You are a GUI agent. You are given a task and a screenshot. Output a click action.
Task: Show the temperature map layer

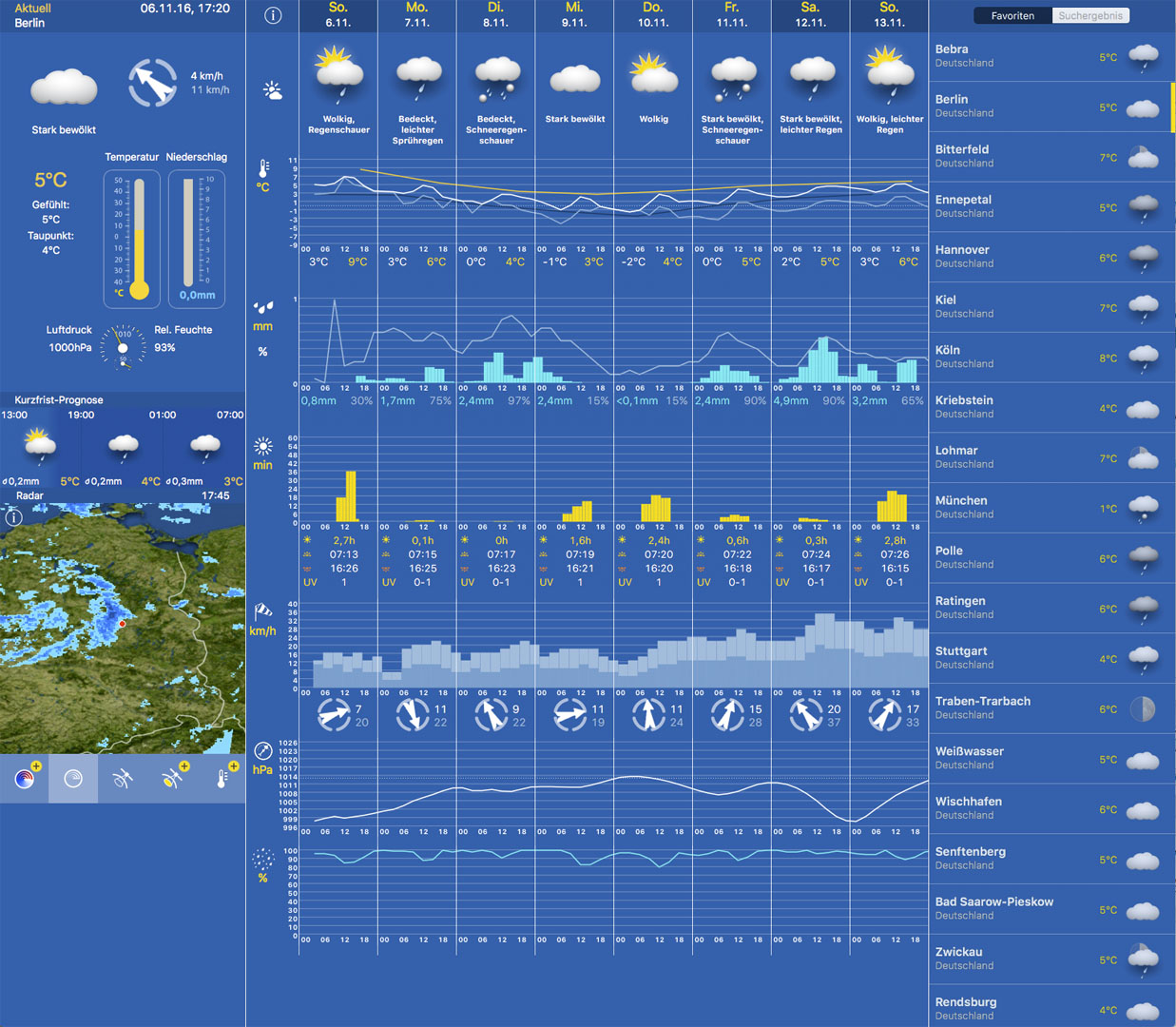[222, 779]
